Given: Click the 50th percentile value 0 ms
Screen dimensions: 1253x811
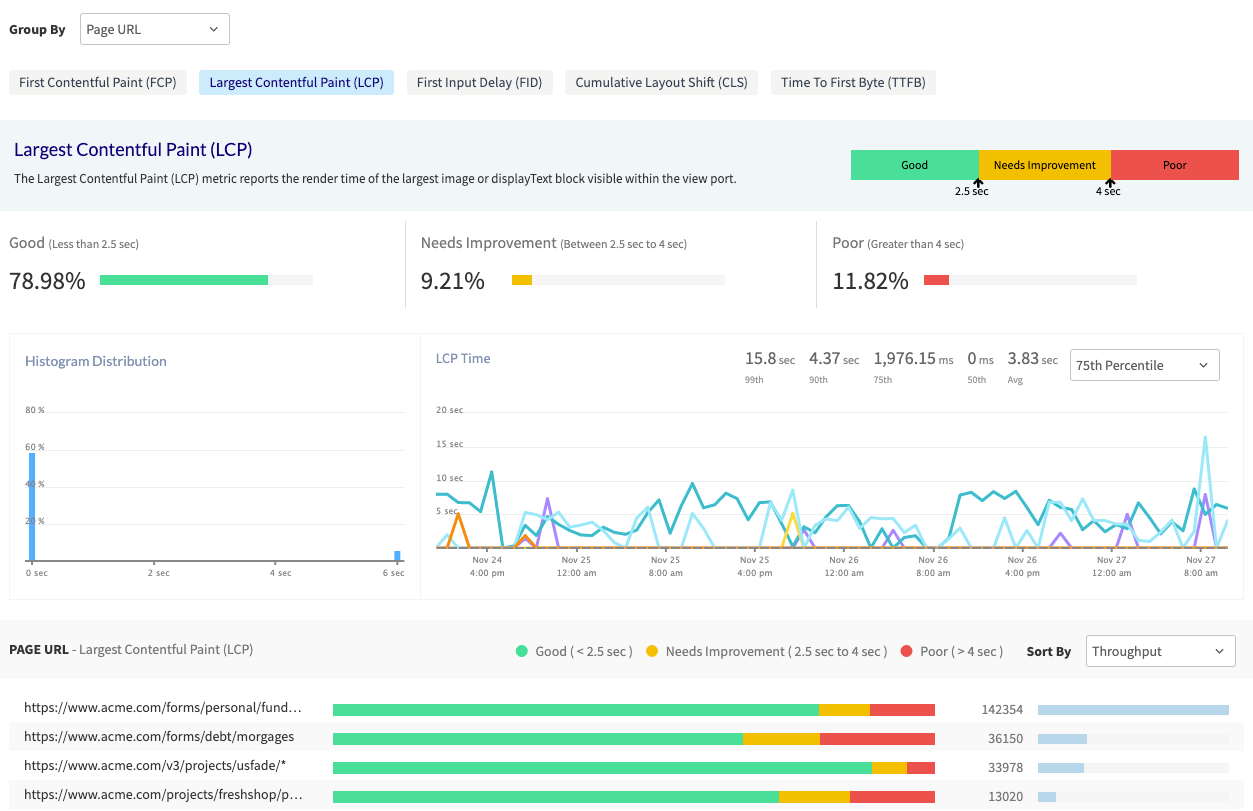Looking at the screenshot, I should (981, 358).
